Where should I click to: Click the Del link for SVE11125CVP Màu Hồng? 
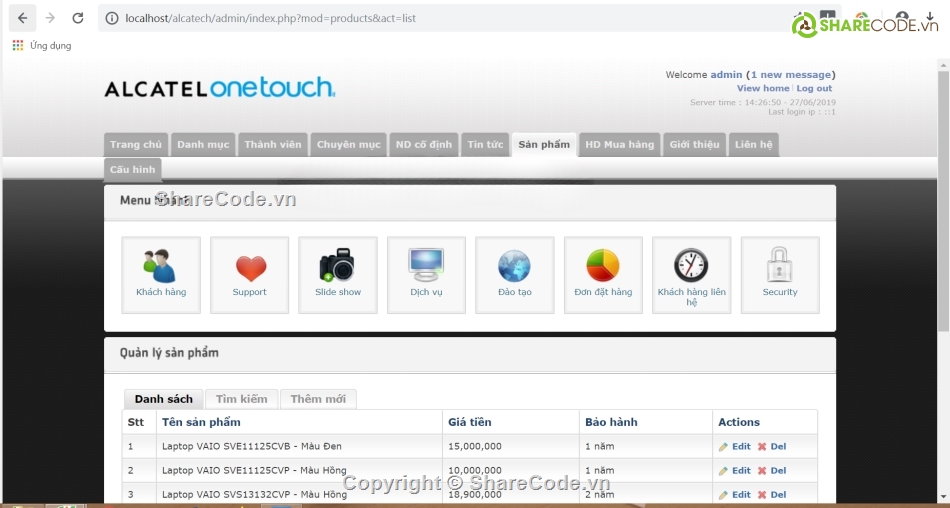[x=779, y=470]
